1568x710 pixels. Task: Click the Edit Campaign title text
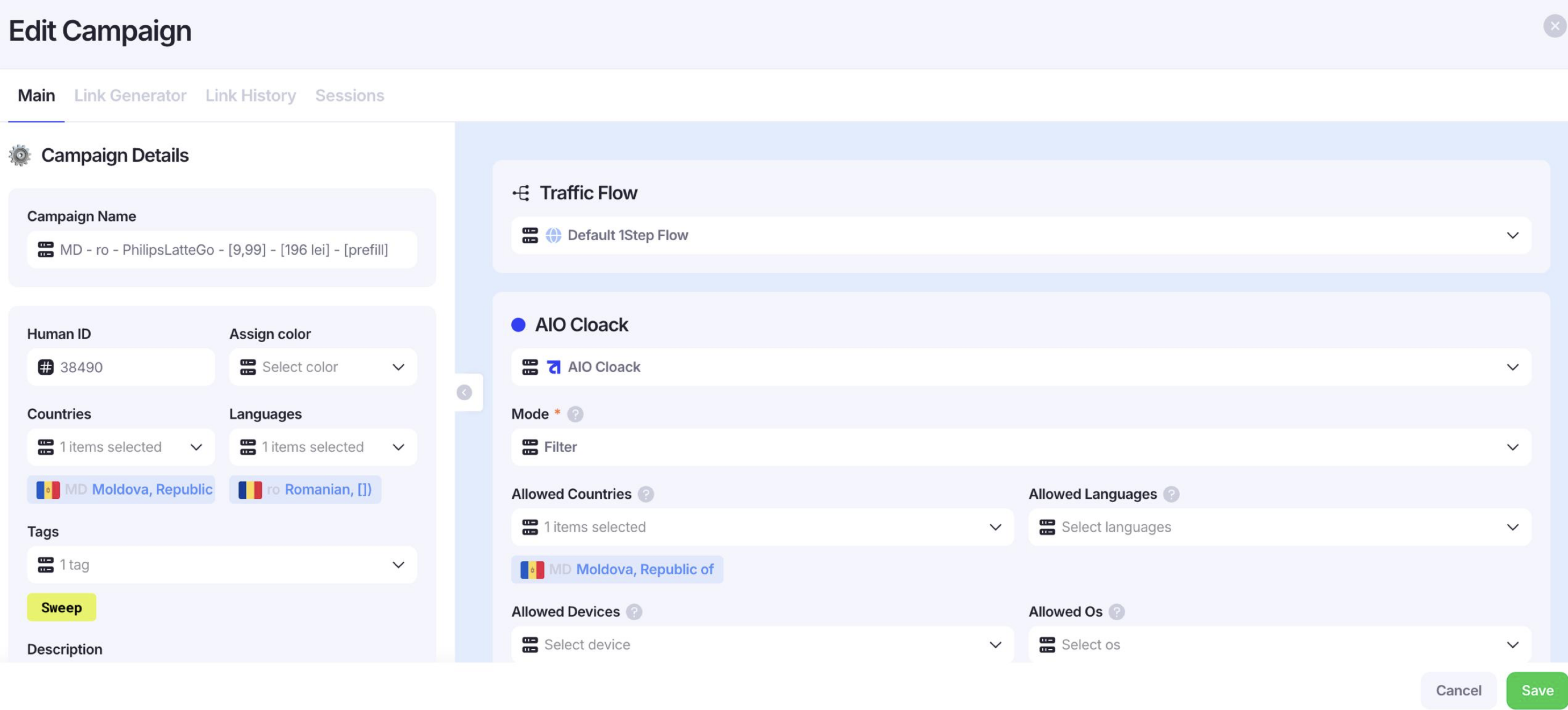click(x=100, y=31)
